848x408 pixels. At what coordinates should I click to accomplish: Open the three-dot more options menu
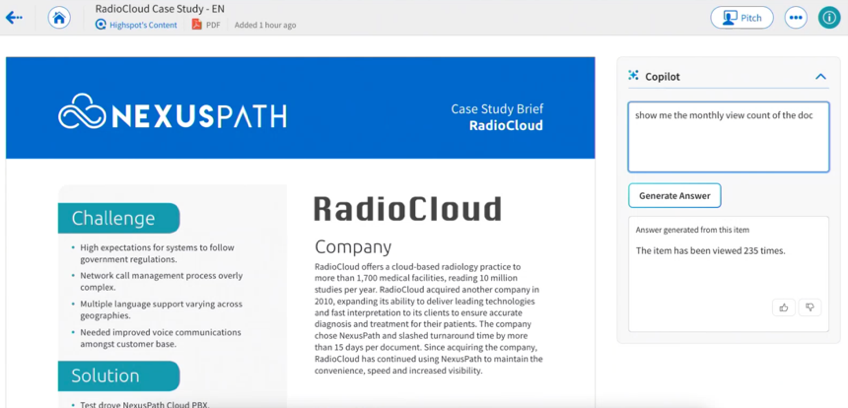pos(796,18)
